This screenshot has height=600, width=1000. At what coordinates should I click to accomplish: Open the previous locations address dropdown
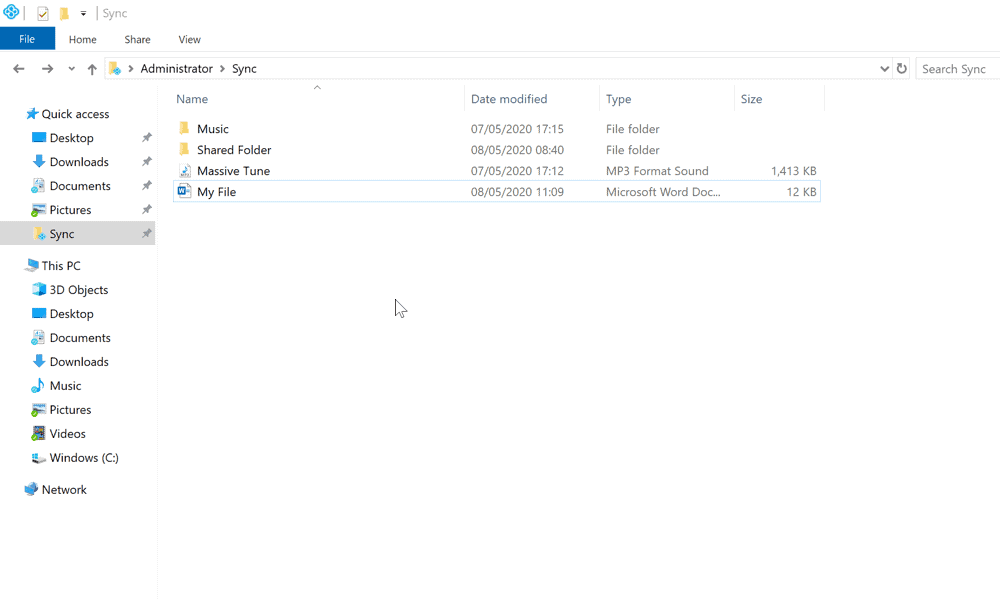[x=884, y=69]
